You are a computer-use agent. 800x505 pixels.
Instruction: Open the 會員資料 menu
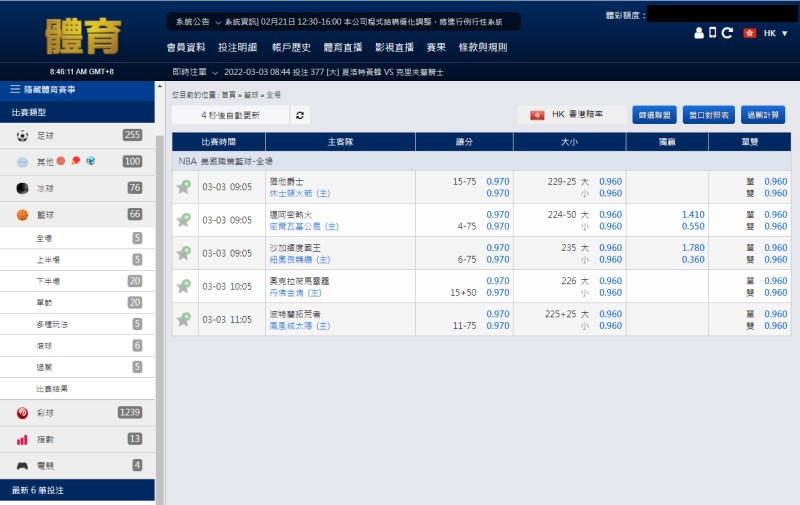[x=186, y=47]
